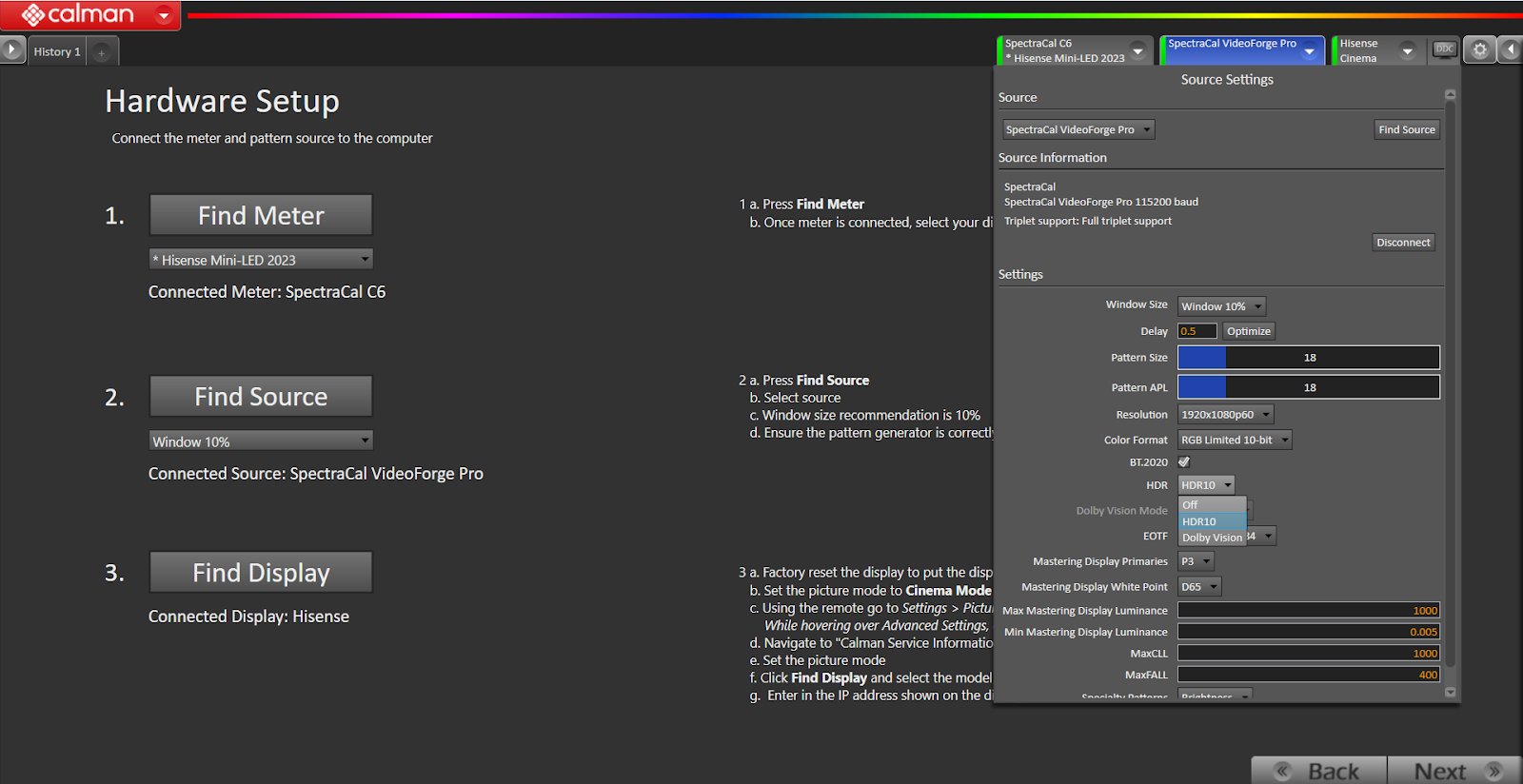Screen dimensions: 1523x784
Task: Click the Source Settings scrollbar down arrow
Action: (x=1450, y=693)
